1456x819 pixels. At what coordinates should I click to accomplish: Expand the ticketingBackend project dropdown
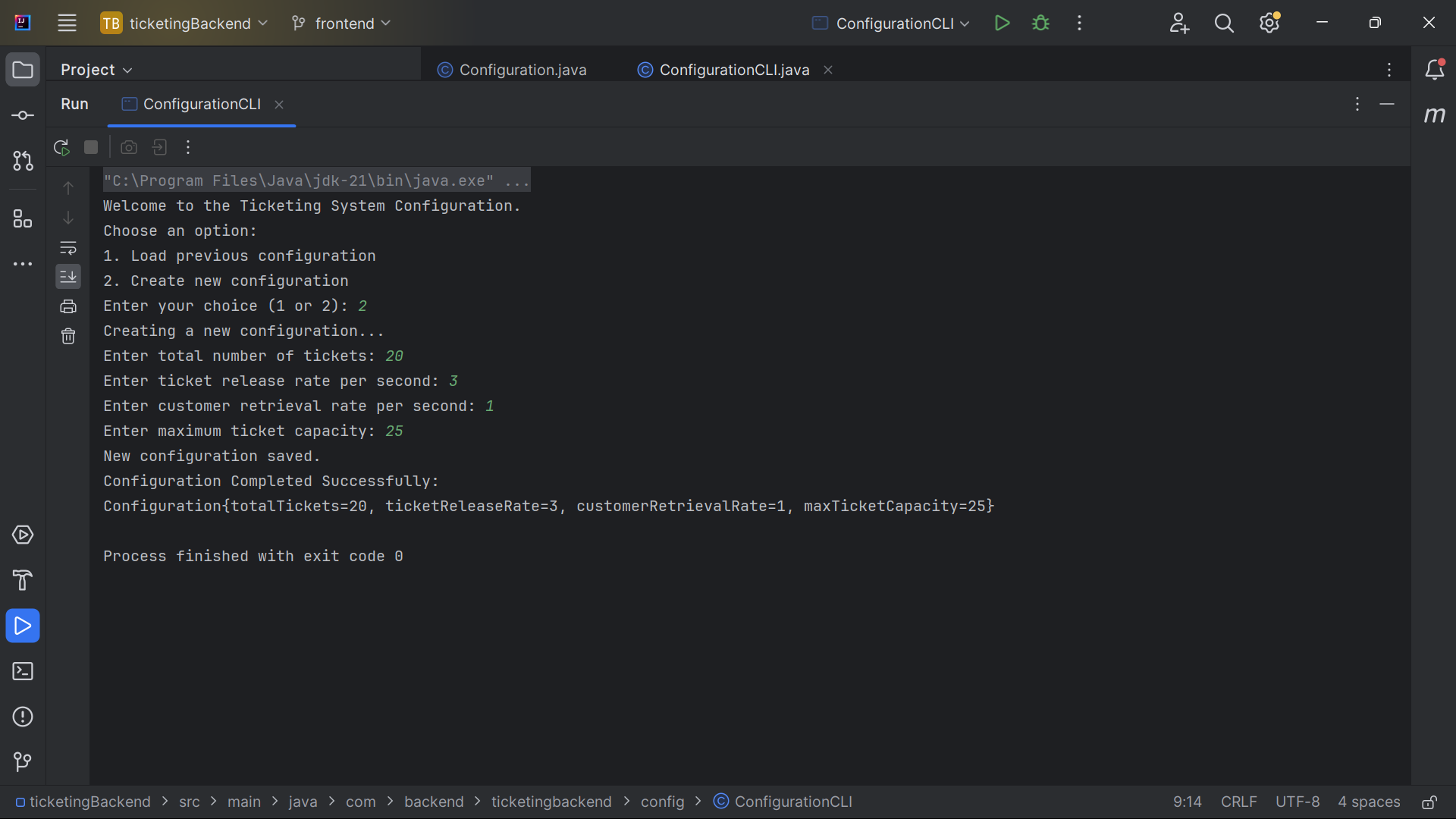tap(184, 23)
